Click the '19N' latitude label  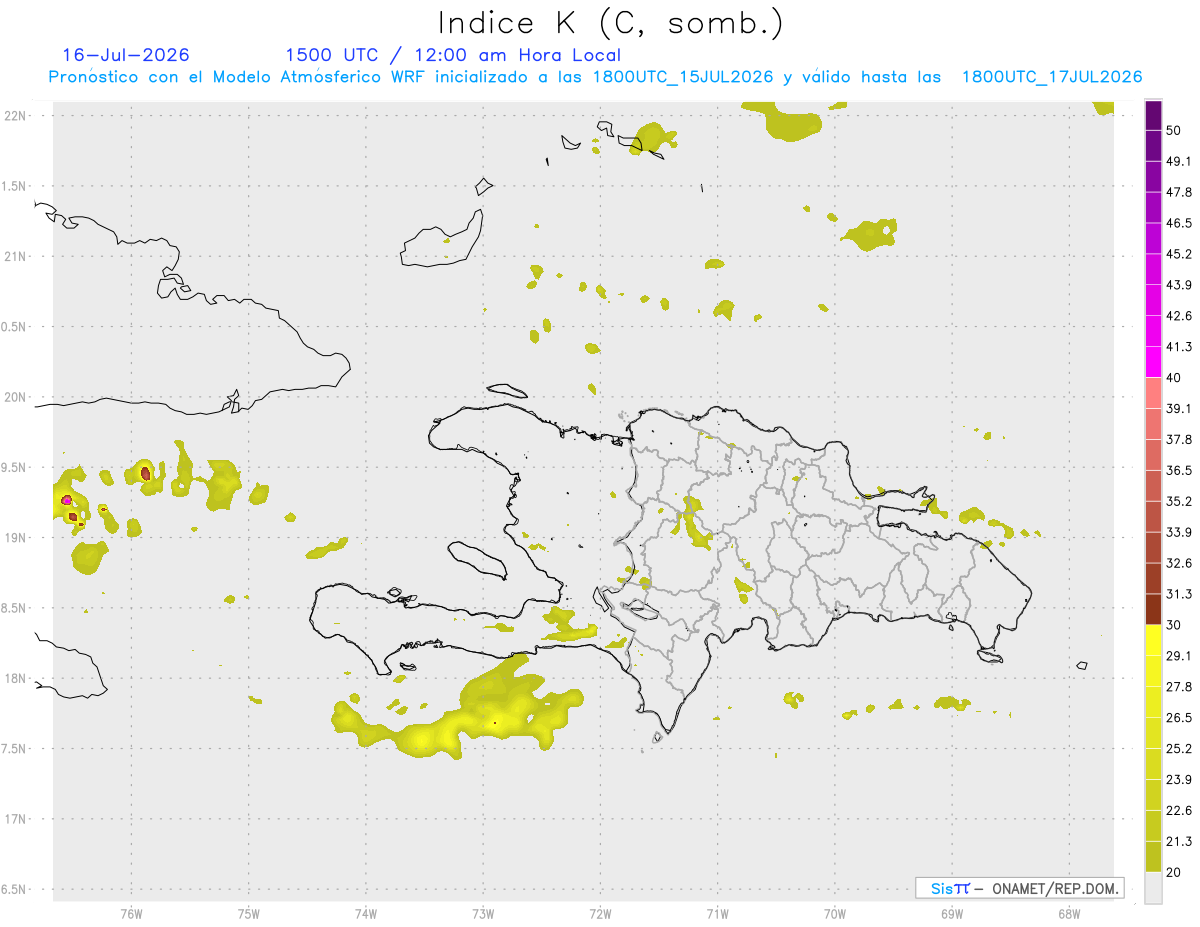14,538
